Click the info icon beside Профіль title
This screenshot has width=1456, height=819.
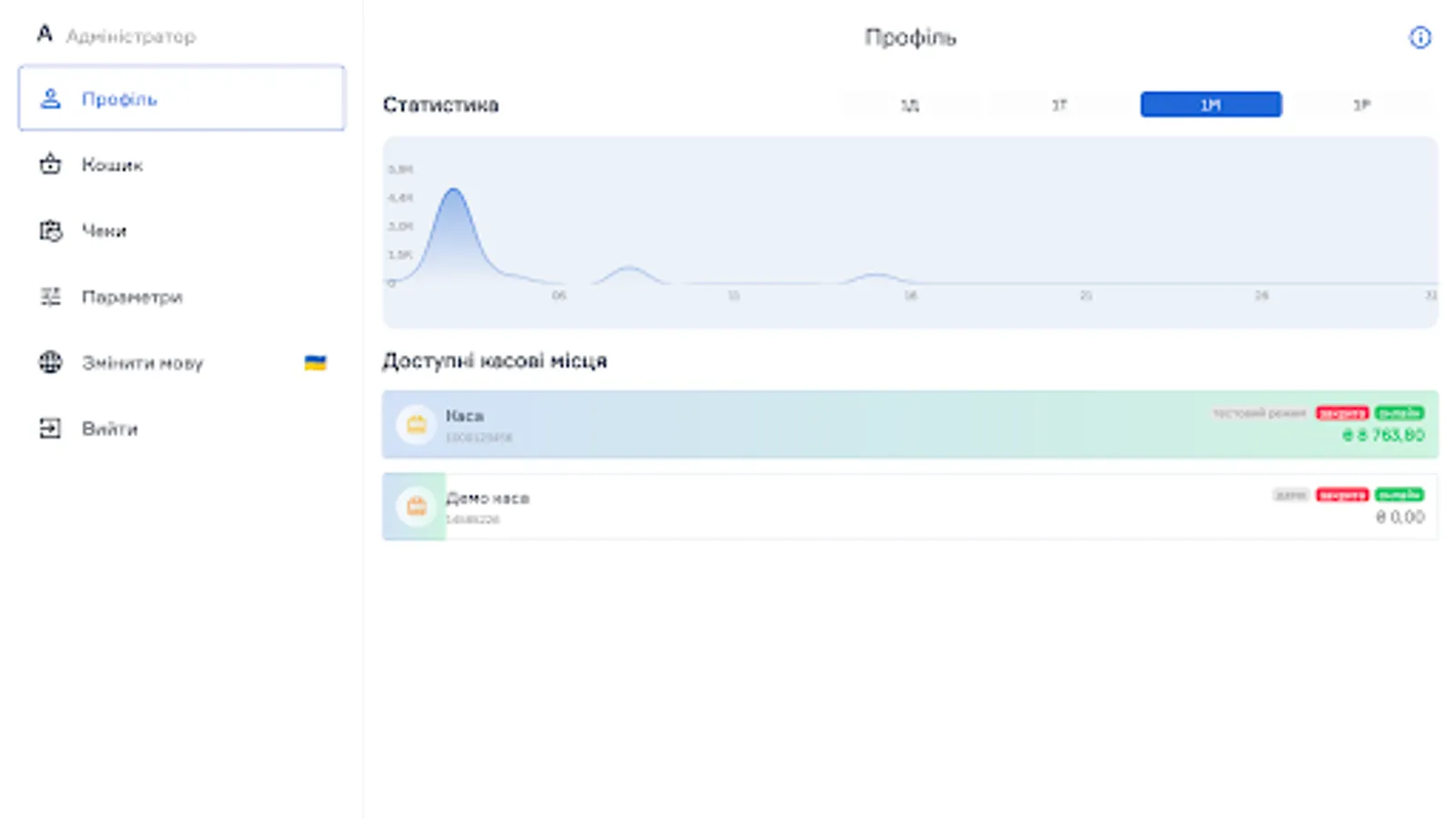1420,37
